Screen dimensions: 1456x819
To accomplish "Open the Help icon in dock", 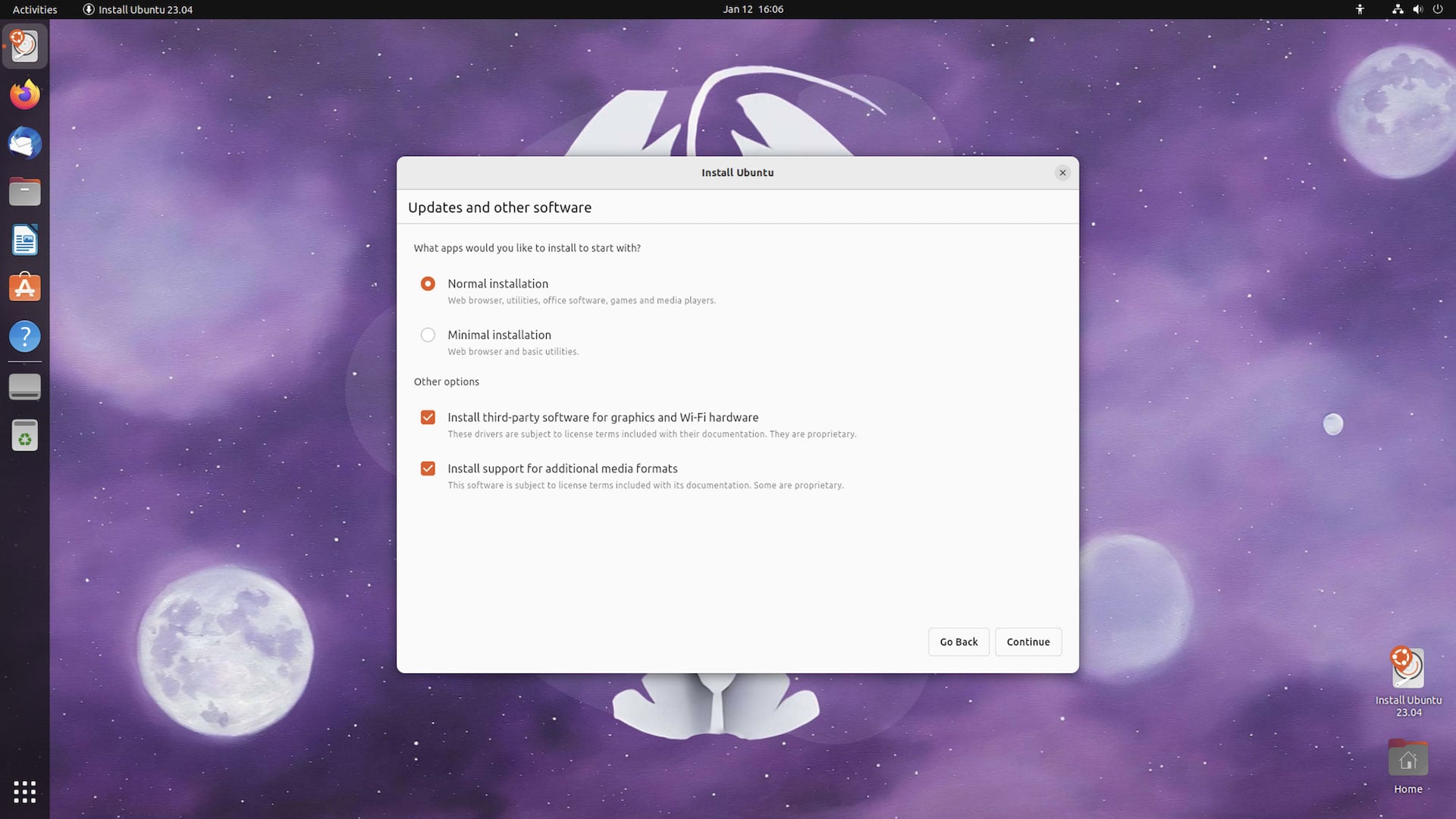I will [25, 337].
